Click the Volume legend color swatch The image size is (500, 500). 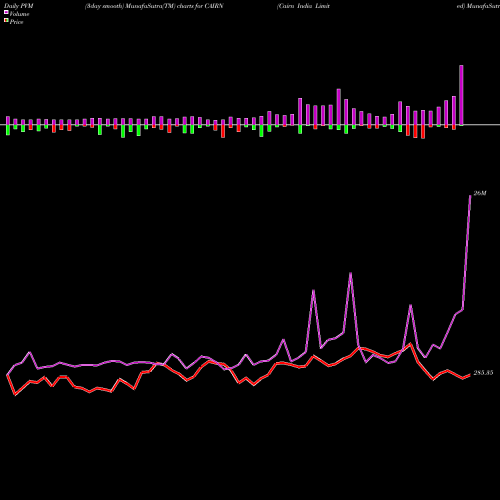(6, 12)
